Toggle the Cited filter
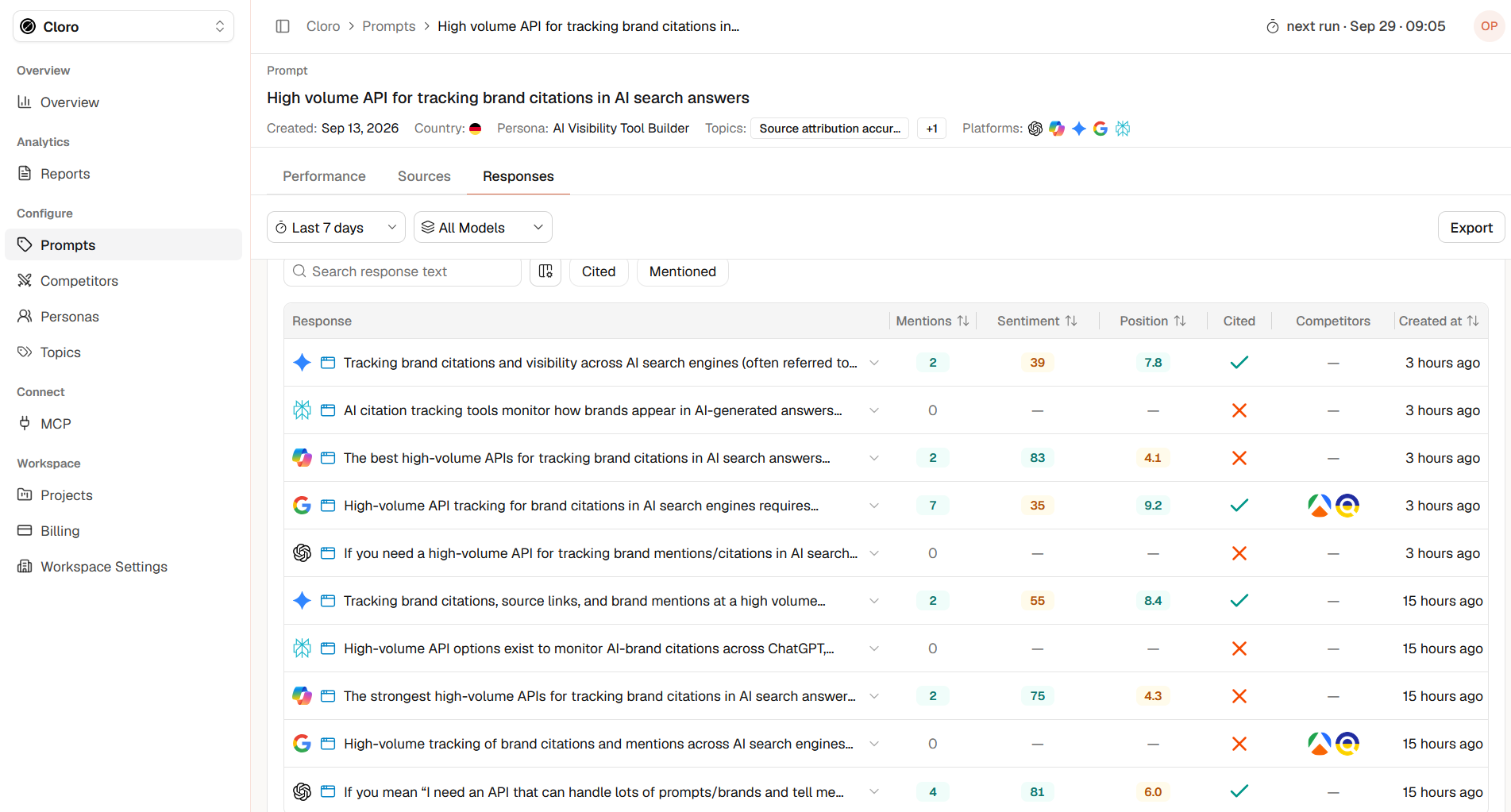The width and height of the screenshot is (1511, 812). coord(599,271)
